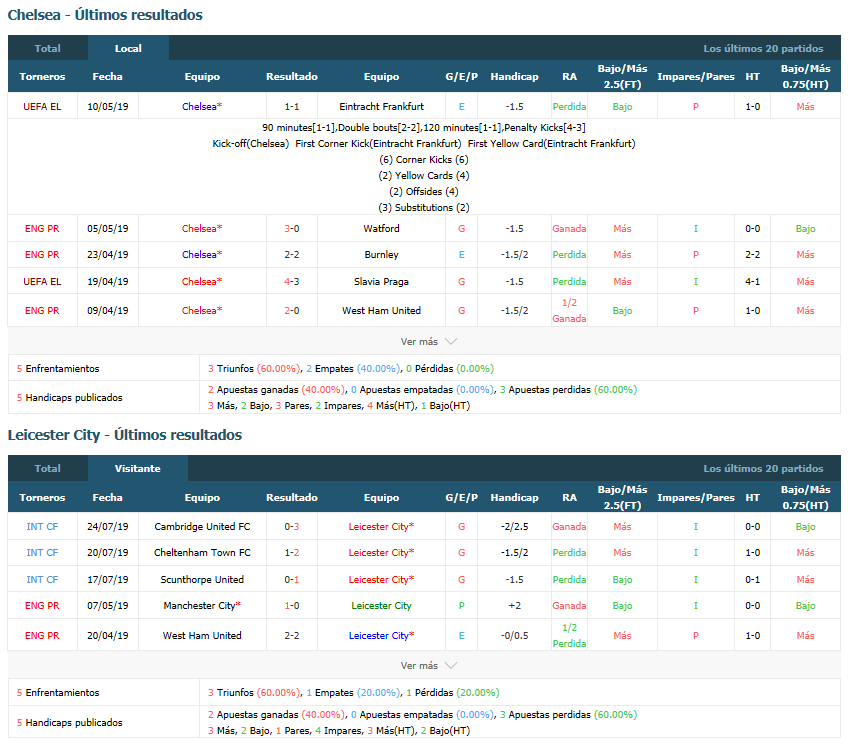Click Watford team name

pyautogui.click(x=381, y=228)
